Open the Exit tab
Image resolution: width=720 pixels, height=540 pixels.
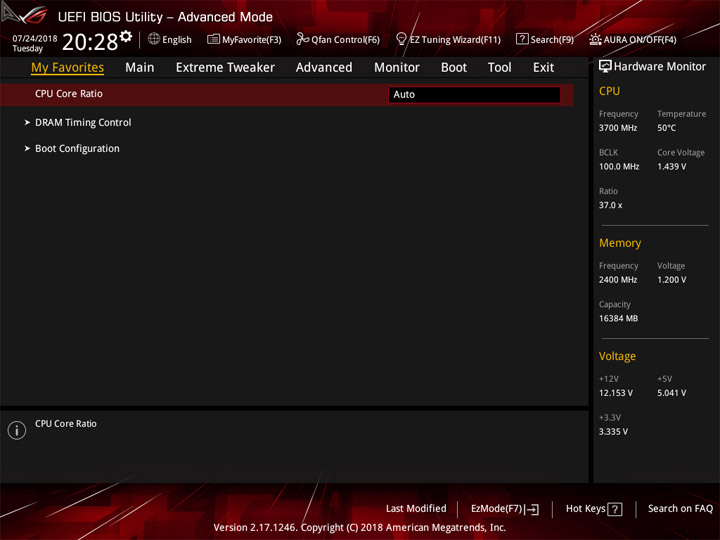click(x=543, y=68)
